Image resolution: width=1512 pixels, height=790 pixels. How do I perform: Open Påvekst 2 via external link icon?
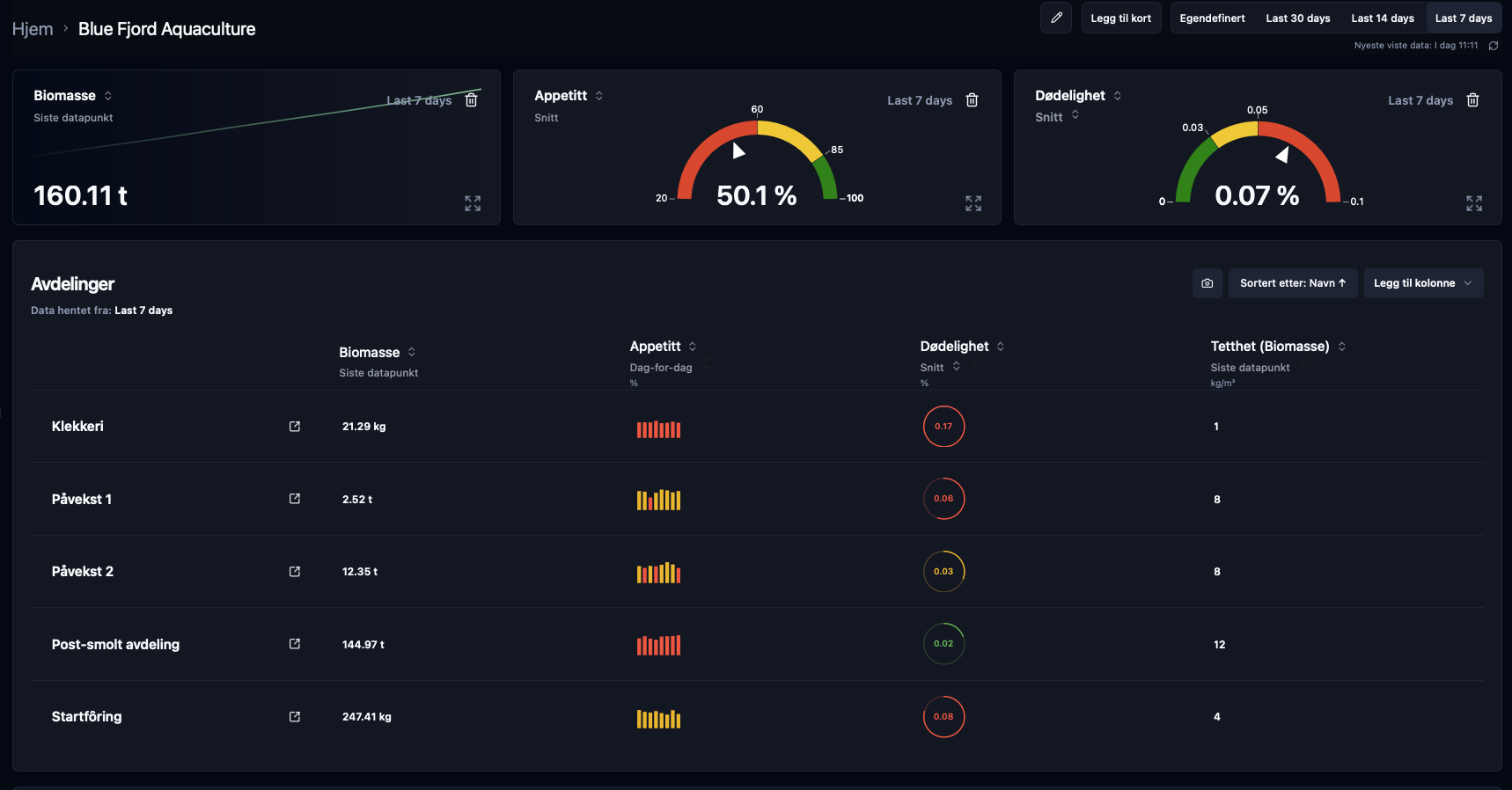tap(295, 572)
